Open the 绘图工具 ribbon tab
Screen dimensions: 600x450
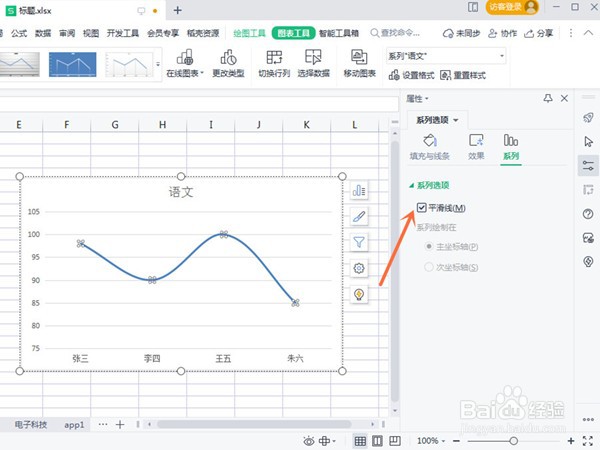(249, 33)
